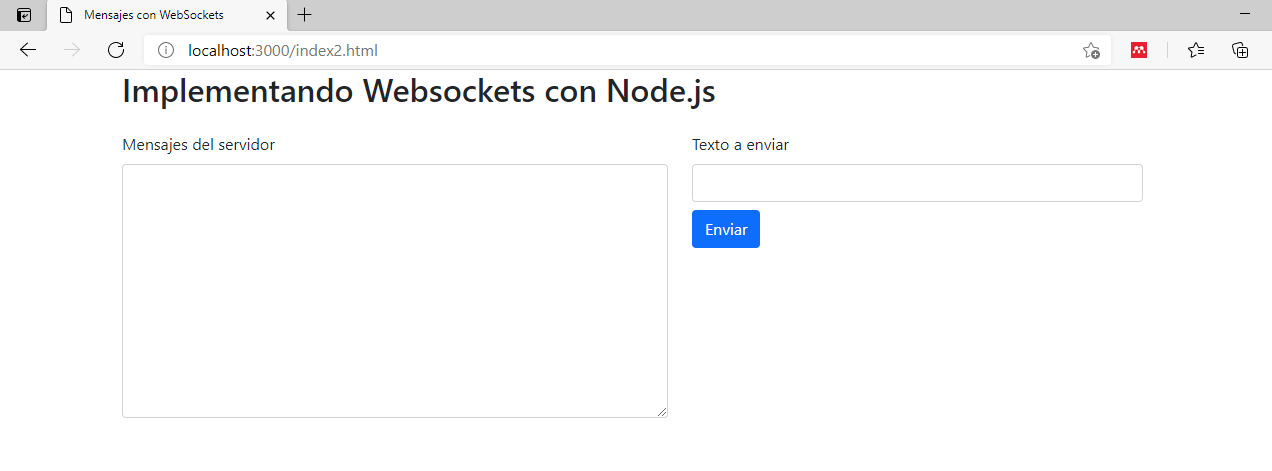Screen dimensions: 1272x471
Task: Click the Texto a enviar label
Action: click(740, 145)
